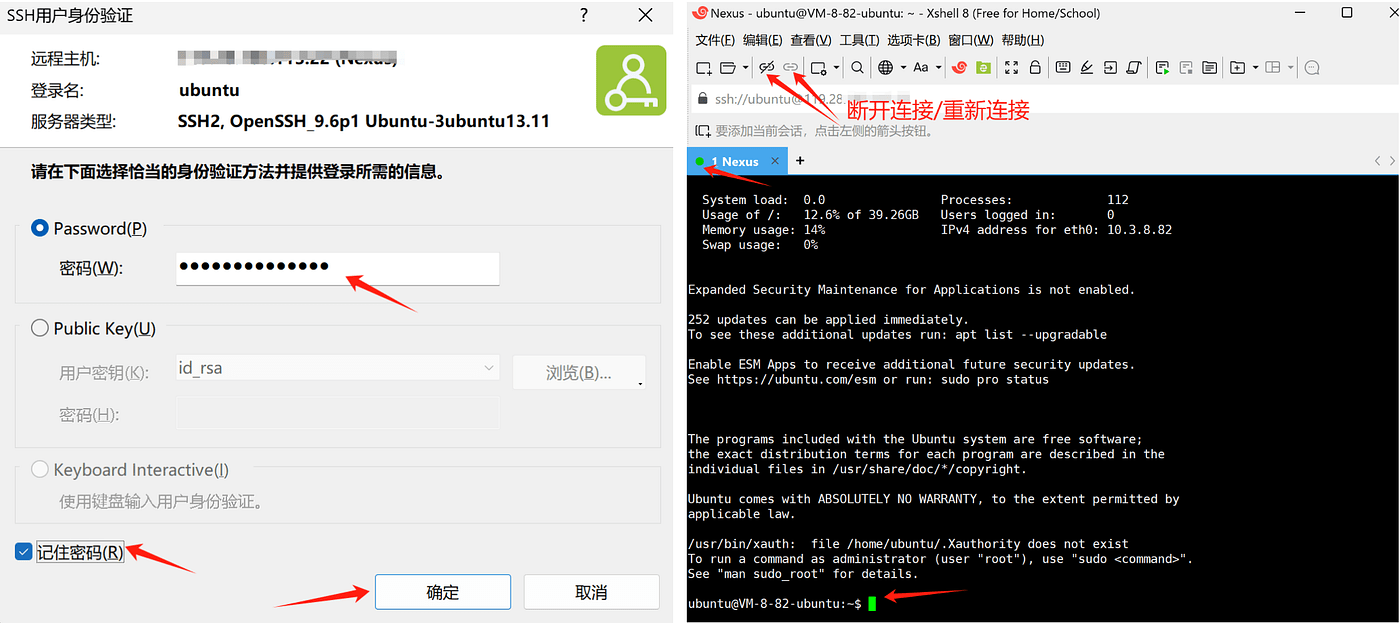Open the 选项卡(B) menu

(913, 40)
